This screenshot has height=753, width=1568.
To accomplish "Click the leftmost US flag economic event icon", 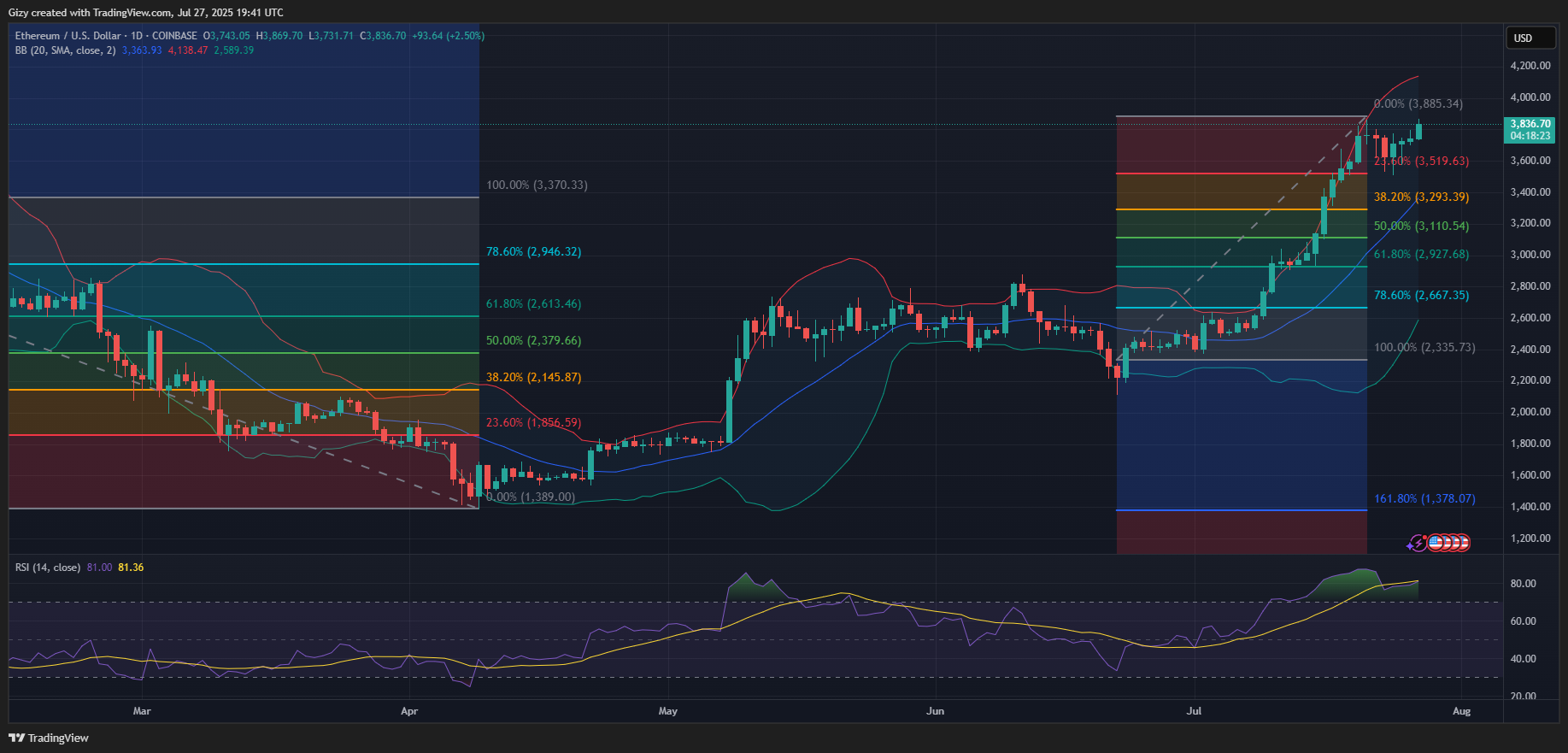I will point(1436,543).
